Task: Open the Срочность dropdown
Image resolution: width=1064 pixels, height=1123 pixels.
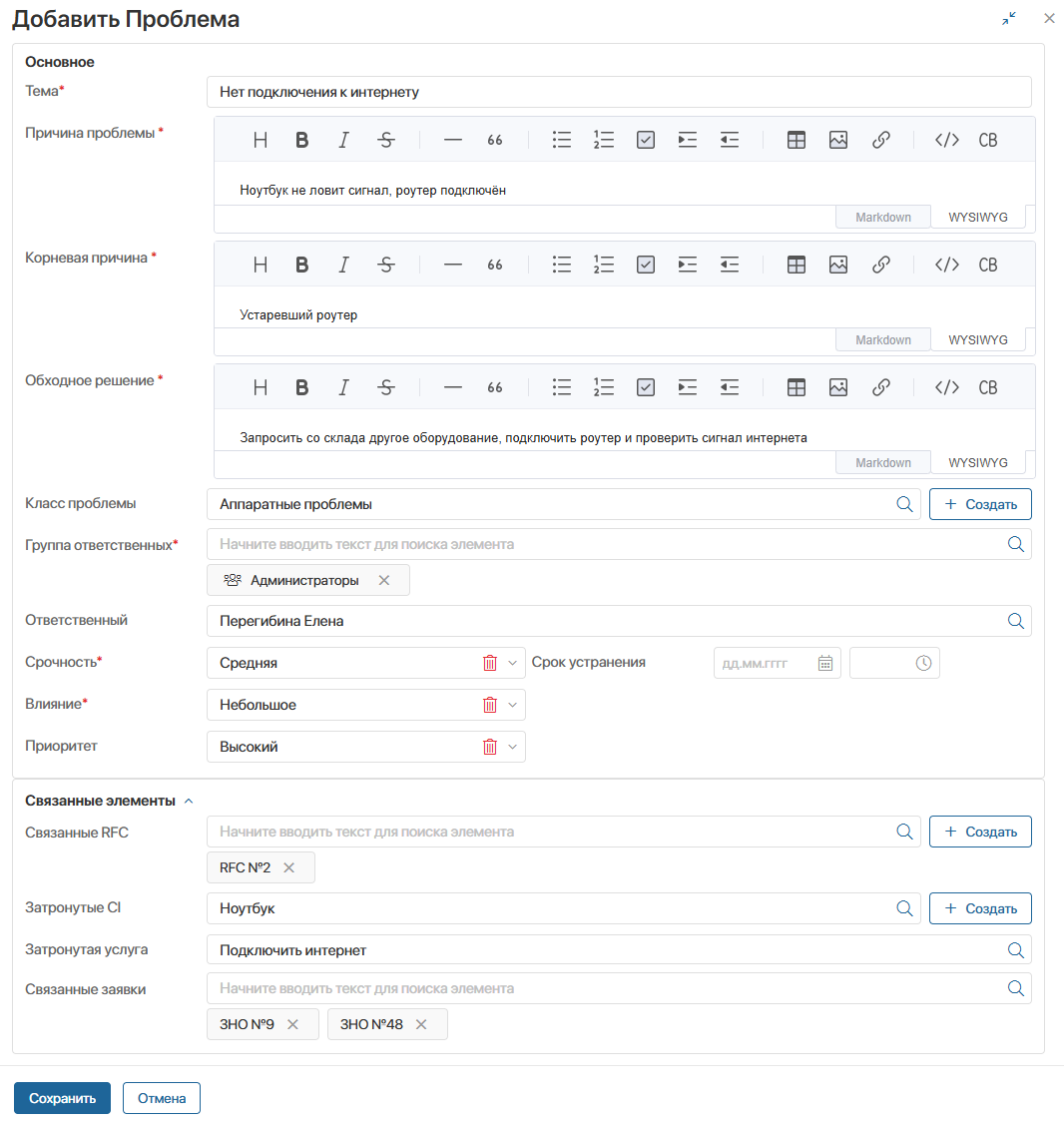Action: [x=513, y=663]
